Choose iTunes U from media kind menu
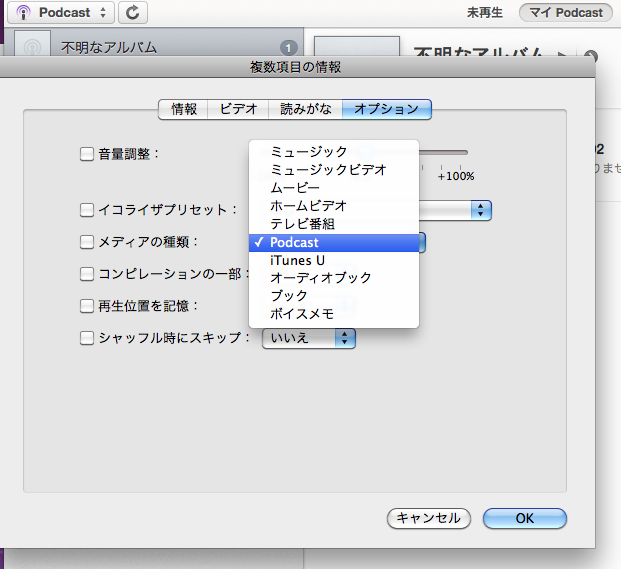 334,261
